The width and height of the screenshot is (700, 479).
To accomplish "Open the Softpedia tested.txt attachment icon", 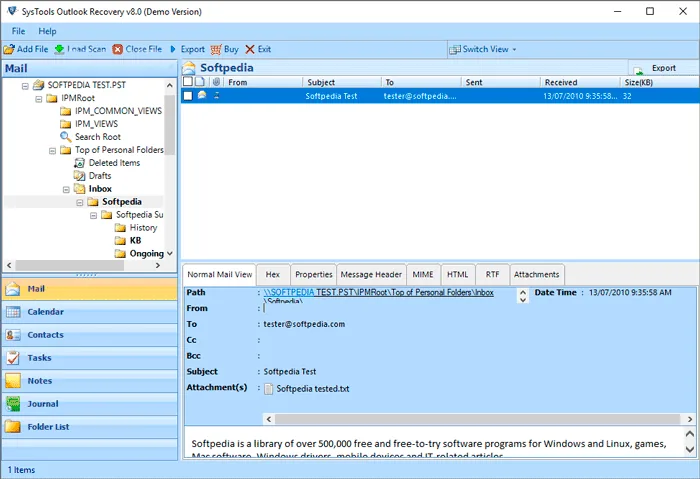I will [x=268, y=389].
